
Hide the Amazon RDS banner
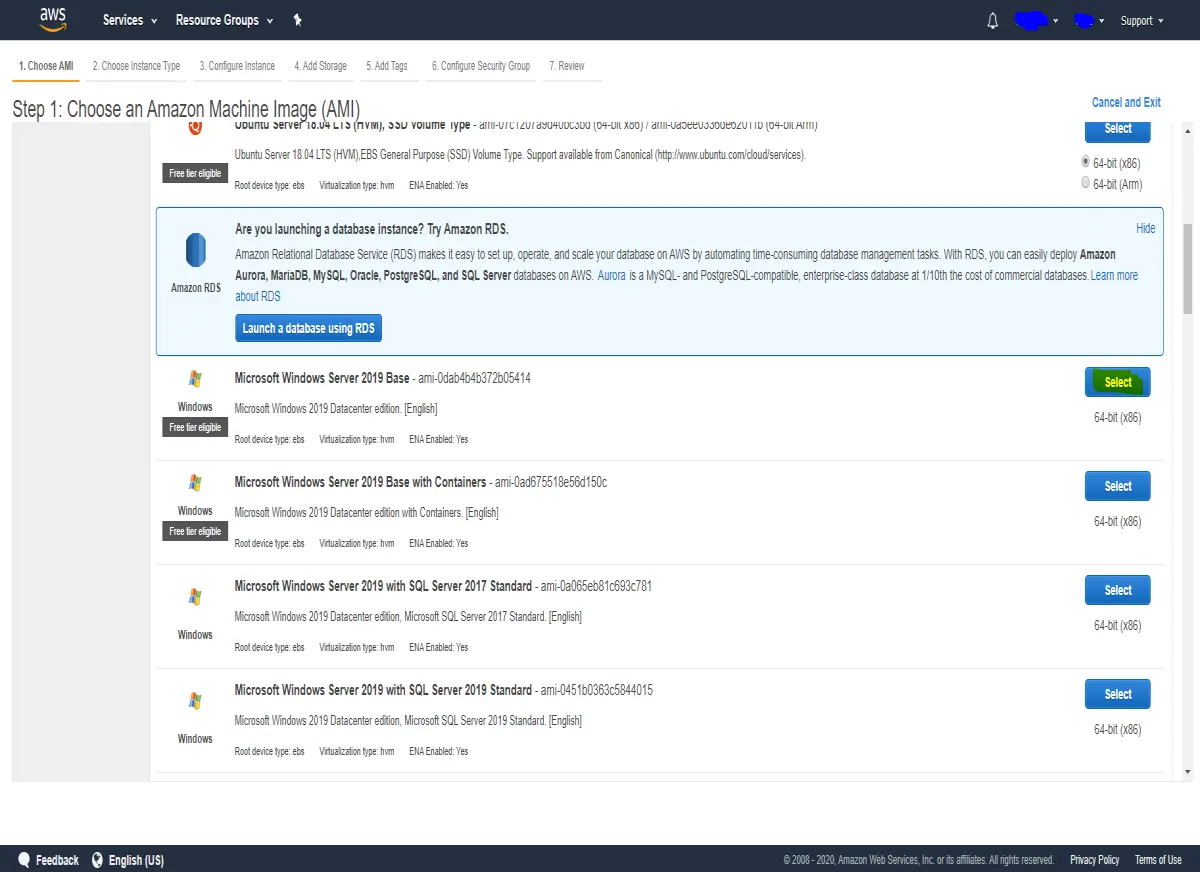pos(1146,229)
